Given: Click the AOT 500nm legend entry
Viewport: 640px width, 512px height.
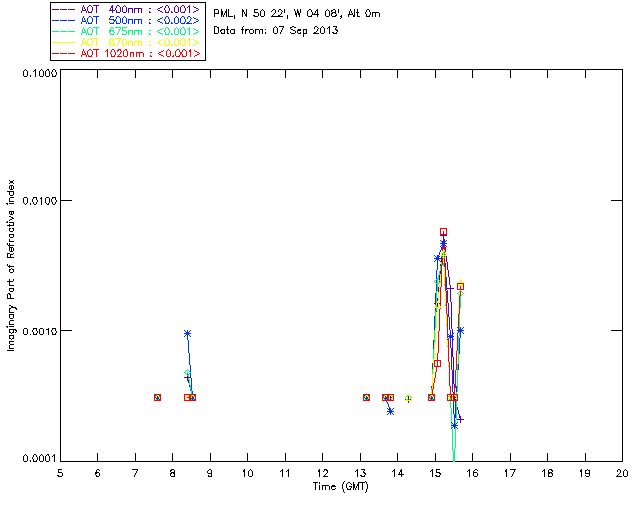Looking at the screenshot, I should pyautogui.click(x=127, y=20).
